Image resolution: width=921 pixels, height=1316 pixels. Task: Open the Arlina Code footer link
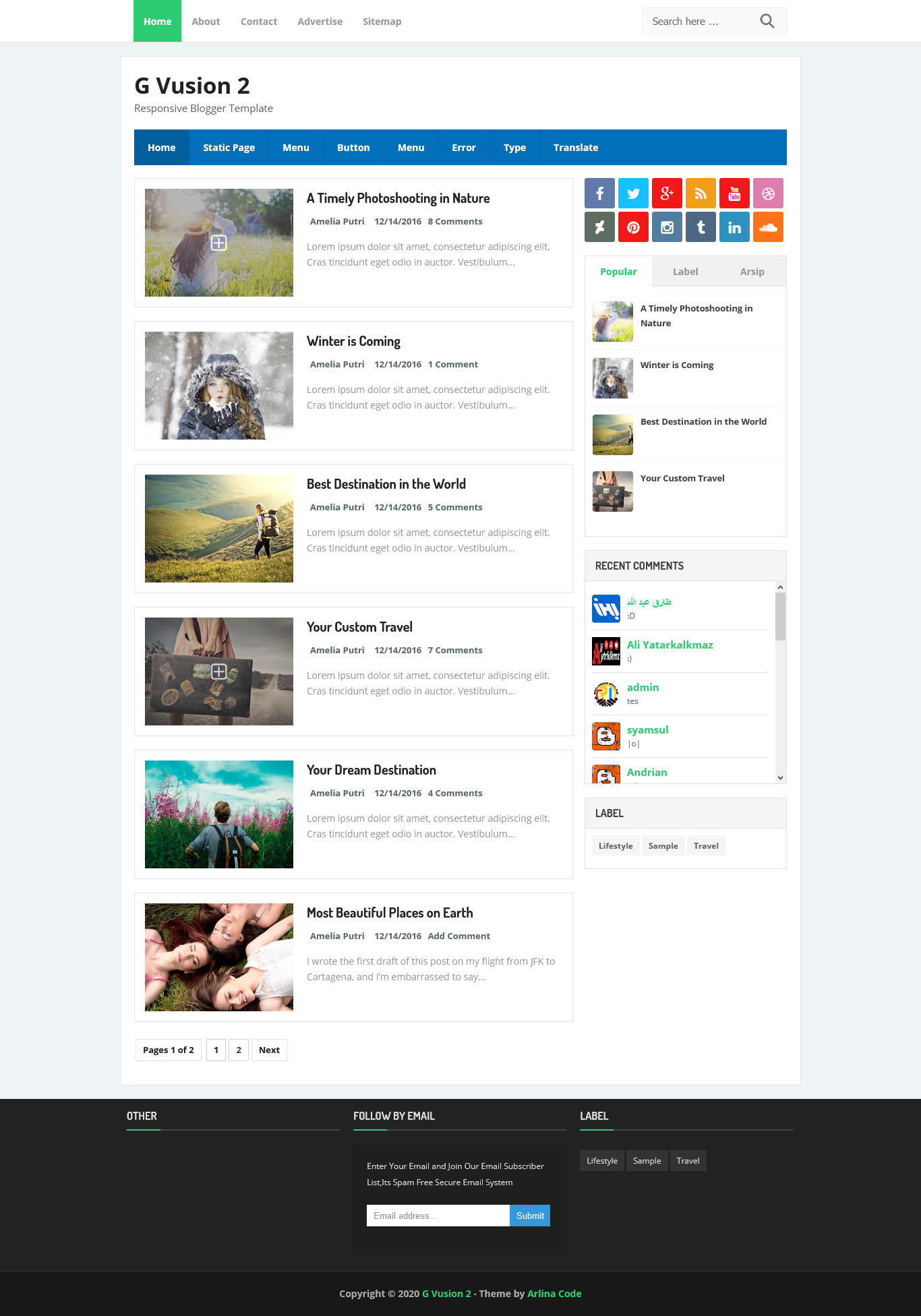(554, 1293)
